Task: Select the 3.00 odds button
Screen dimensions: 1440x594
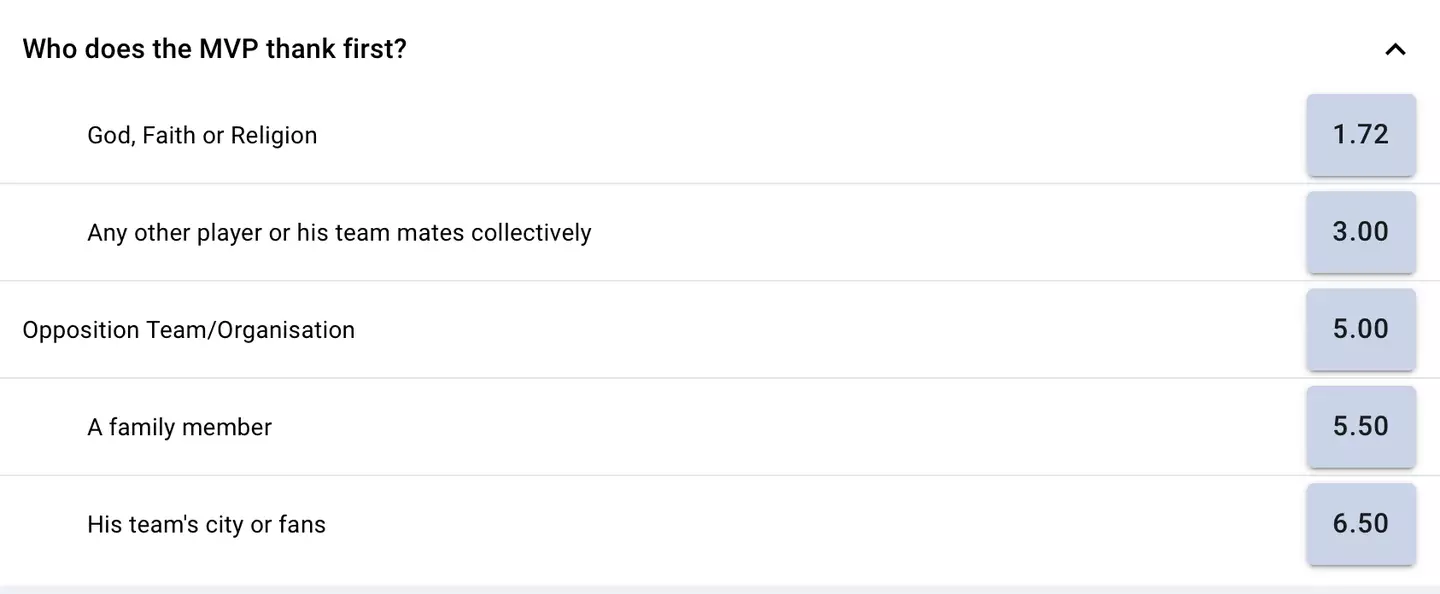Action: (1360, 232)
